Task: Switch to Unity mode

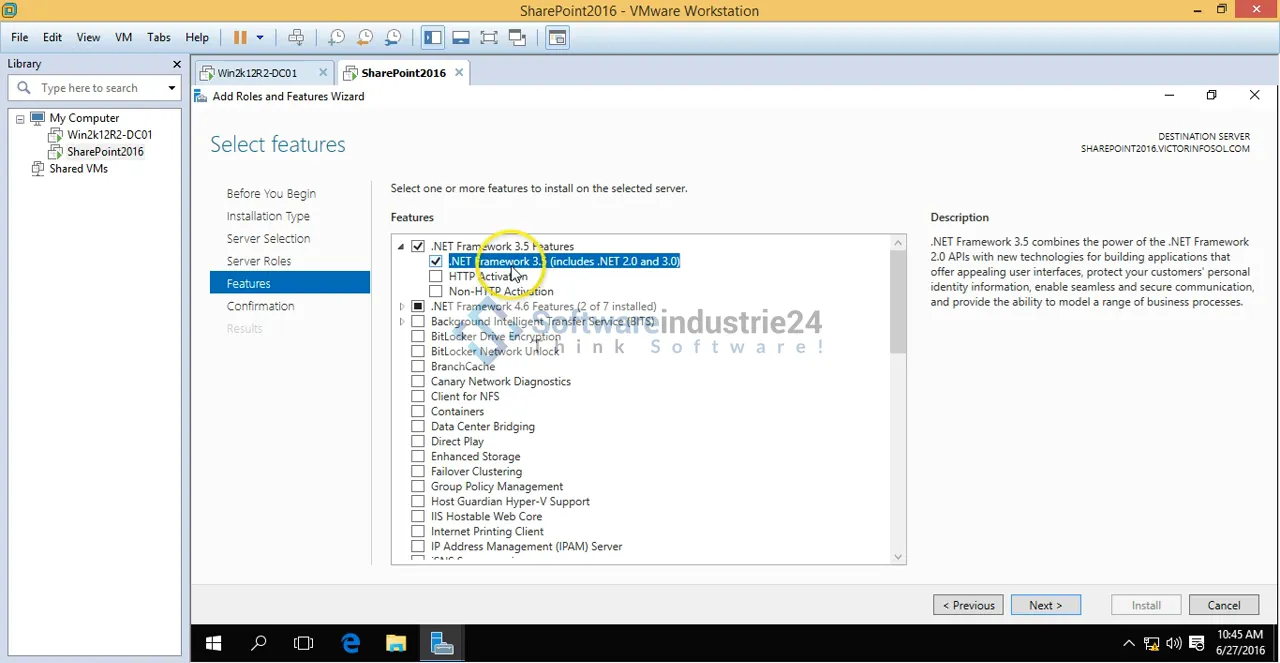Action: coord(517,37)
